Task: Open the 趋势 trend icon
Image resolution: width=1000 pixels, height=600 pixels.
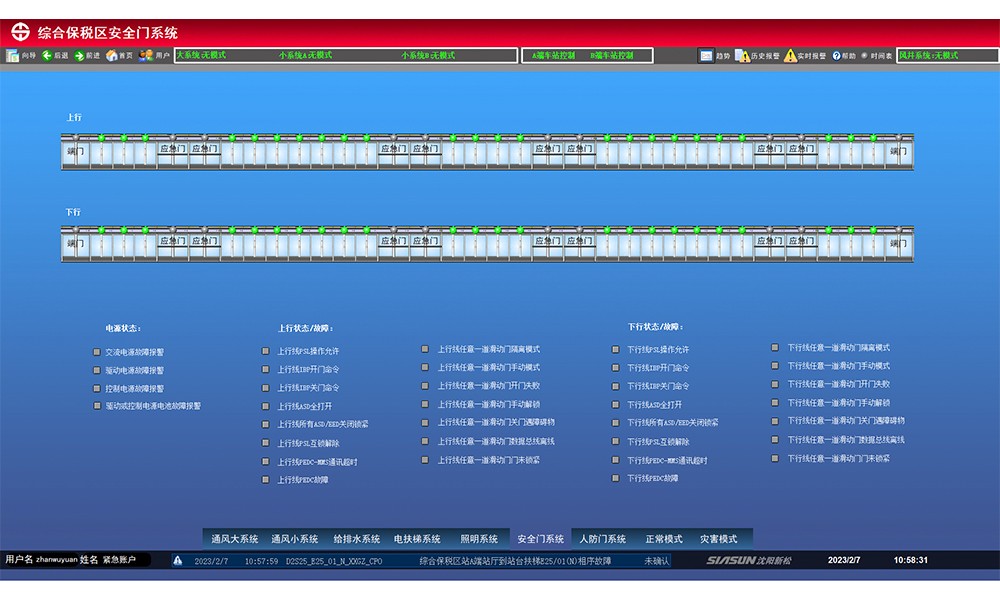Action: tap(707, 56)
